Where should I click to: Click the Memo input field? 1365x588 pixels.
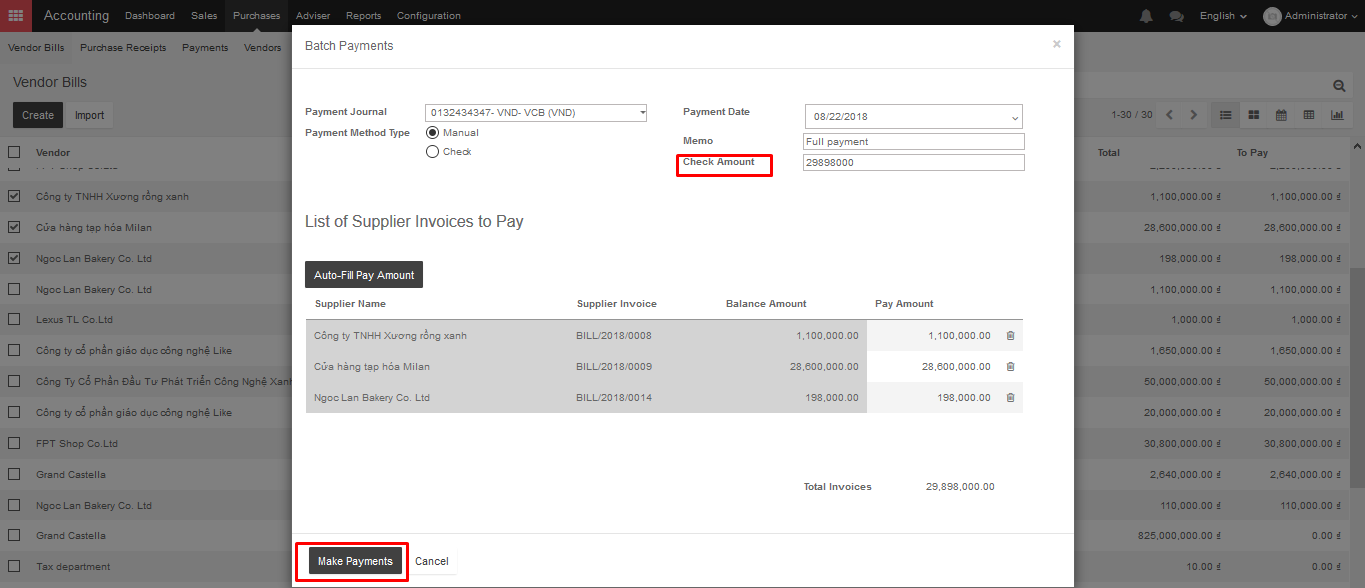coord(914,142)
